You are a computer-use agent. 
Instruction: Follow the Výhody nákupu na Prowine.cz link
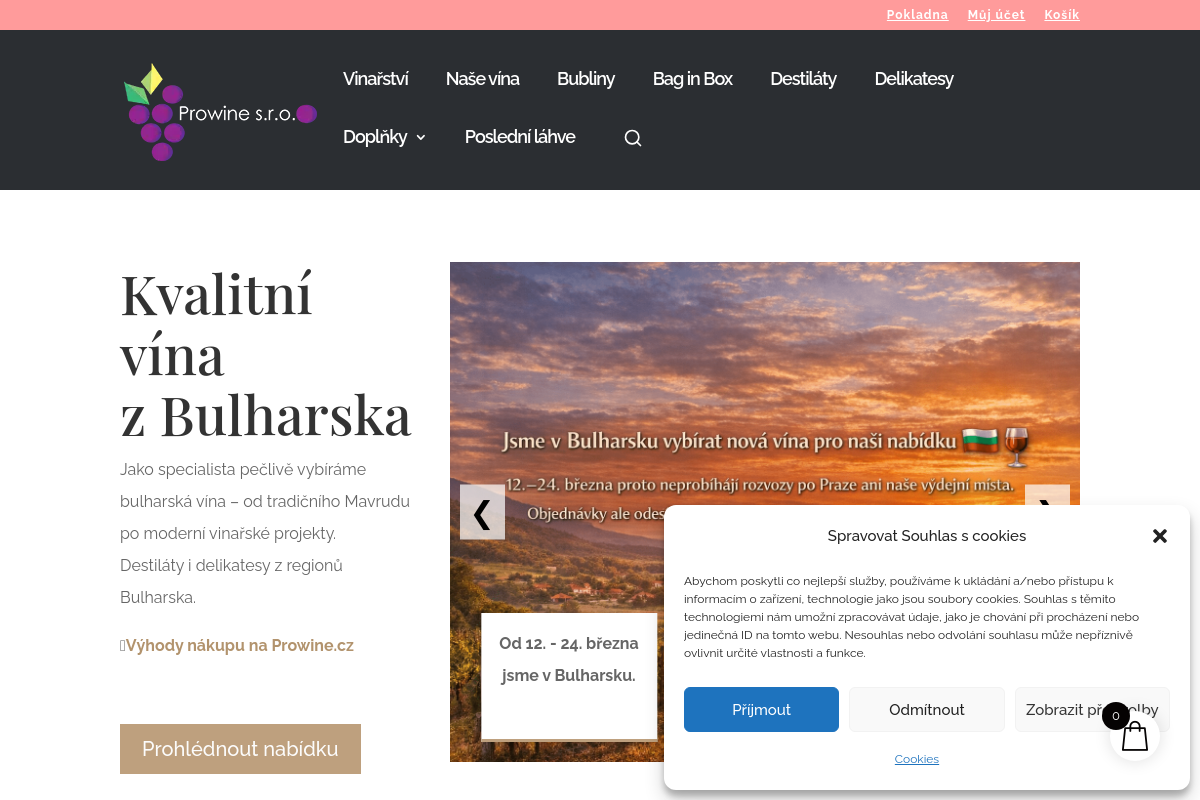tap(240, 645)
